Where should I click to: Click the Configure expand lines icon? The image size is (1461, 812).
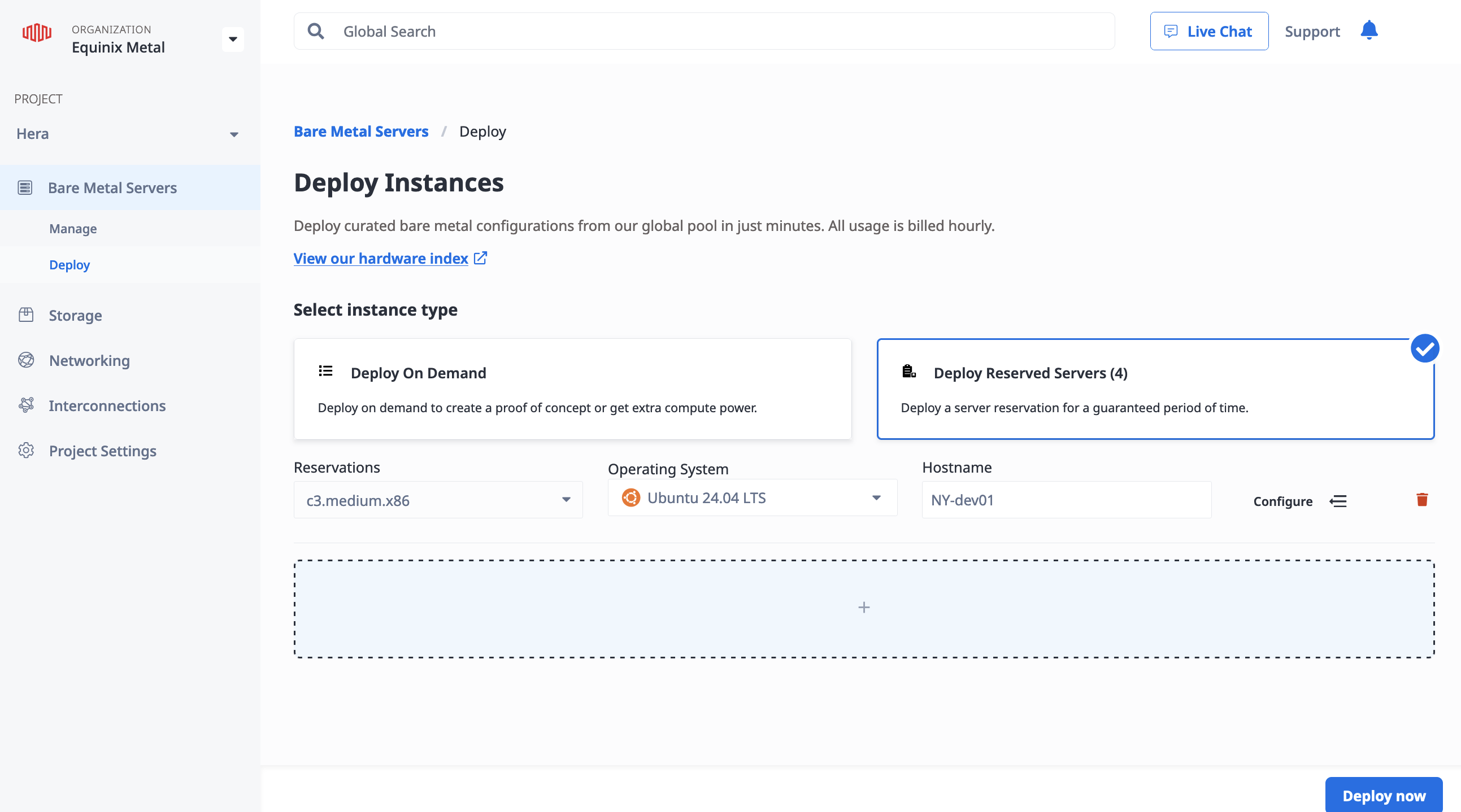pos(1338,501)
